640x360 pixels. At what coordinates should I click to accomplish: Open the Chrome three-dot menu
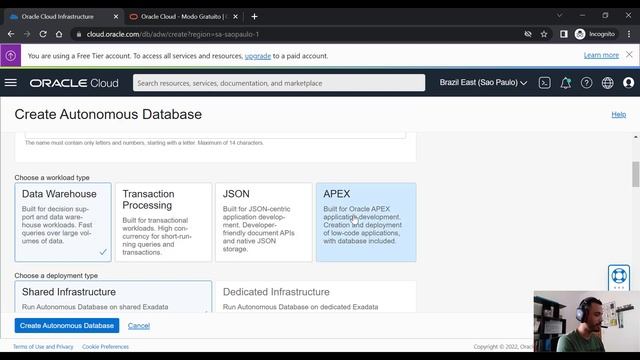point(629,34)
